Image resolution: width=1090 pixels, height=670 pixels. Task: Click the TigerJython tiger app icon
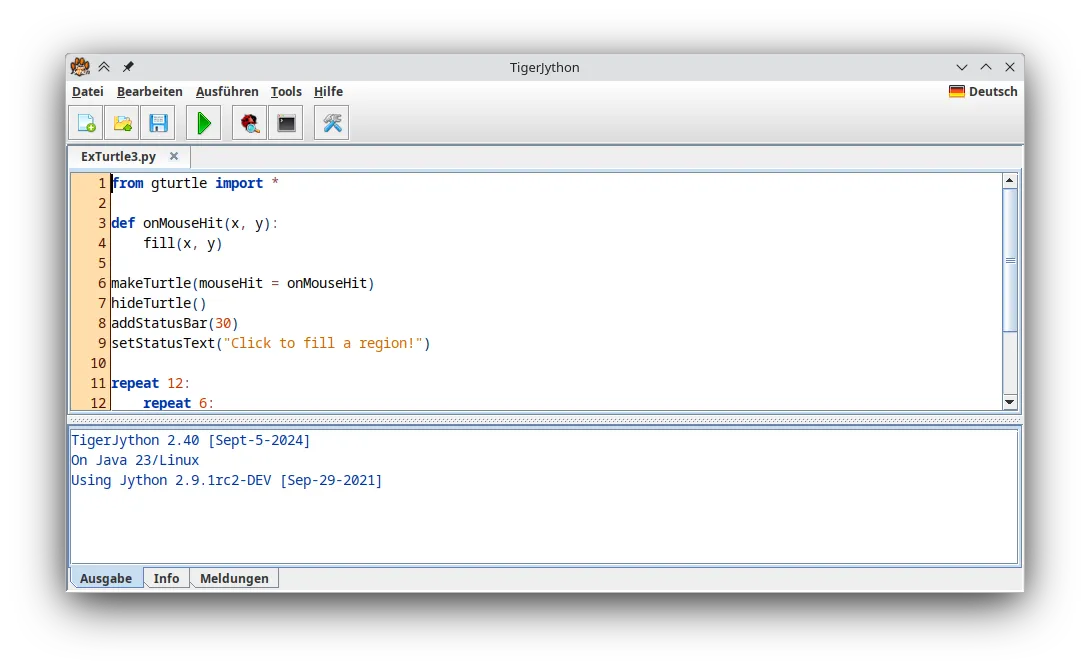[x=80, y=67]
